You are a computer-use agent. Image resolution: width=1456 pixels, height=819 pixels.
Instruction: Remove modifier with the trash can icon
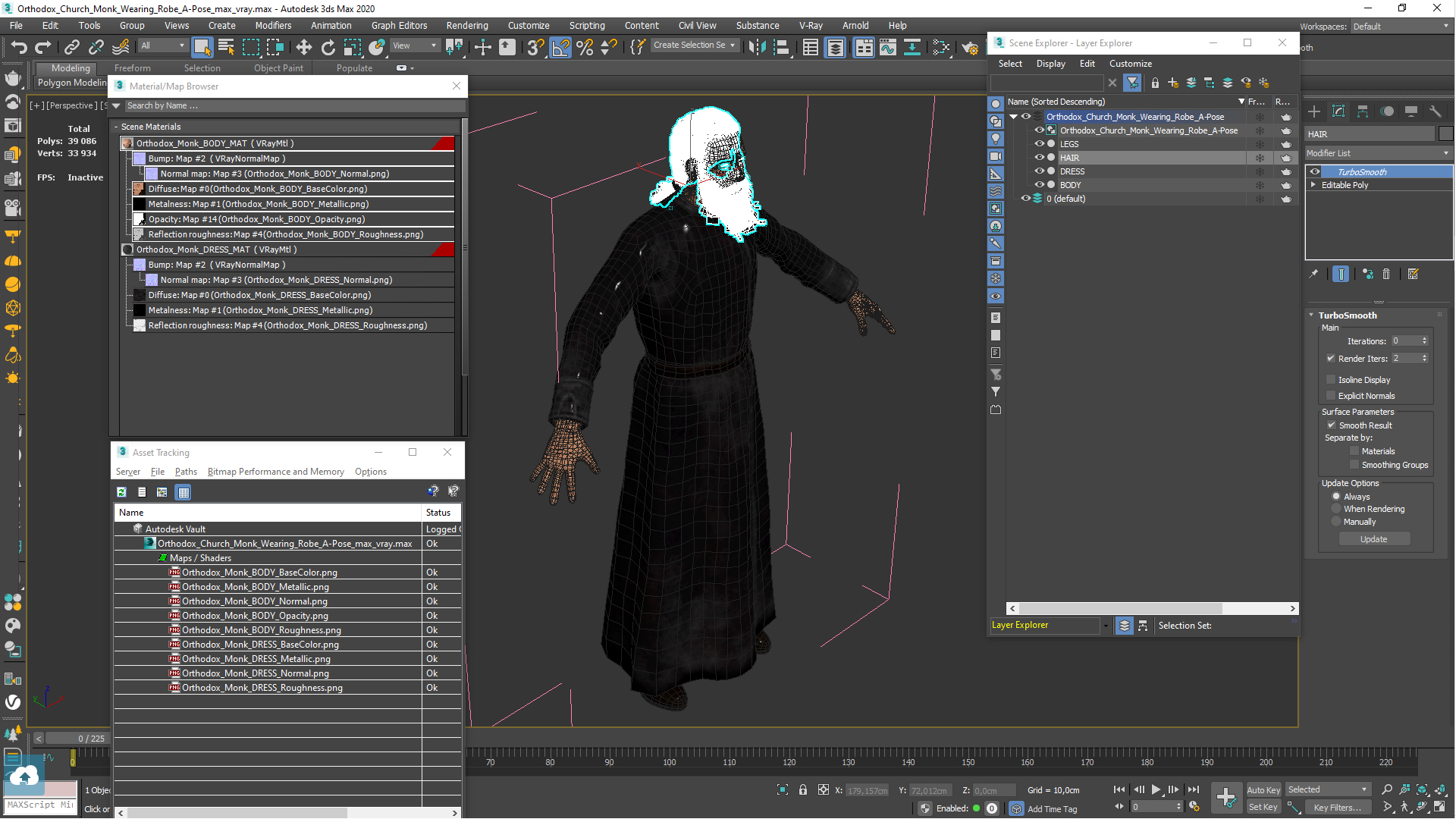(x=1386, y=275)
